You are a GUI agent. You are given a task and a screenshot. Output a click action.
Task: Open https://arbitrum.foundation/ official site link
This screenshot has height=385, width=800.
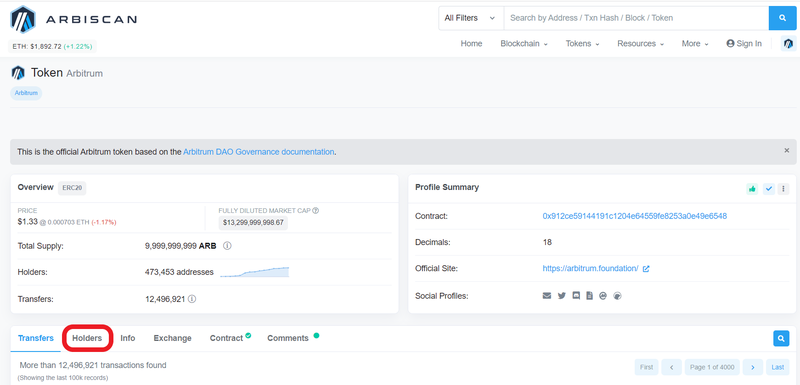pos(590,269)
